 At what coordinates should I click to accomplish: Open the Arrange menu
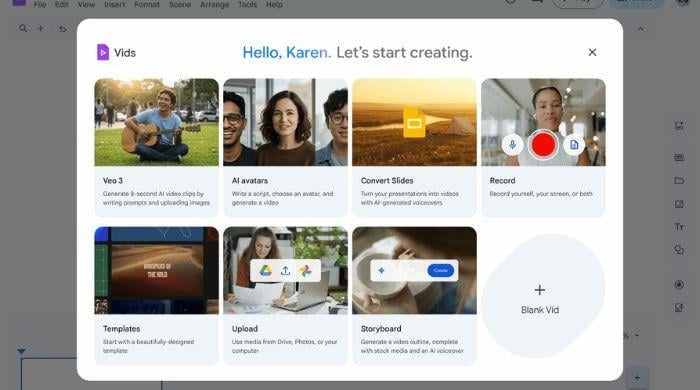(214, 4)
